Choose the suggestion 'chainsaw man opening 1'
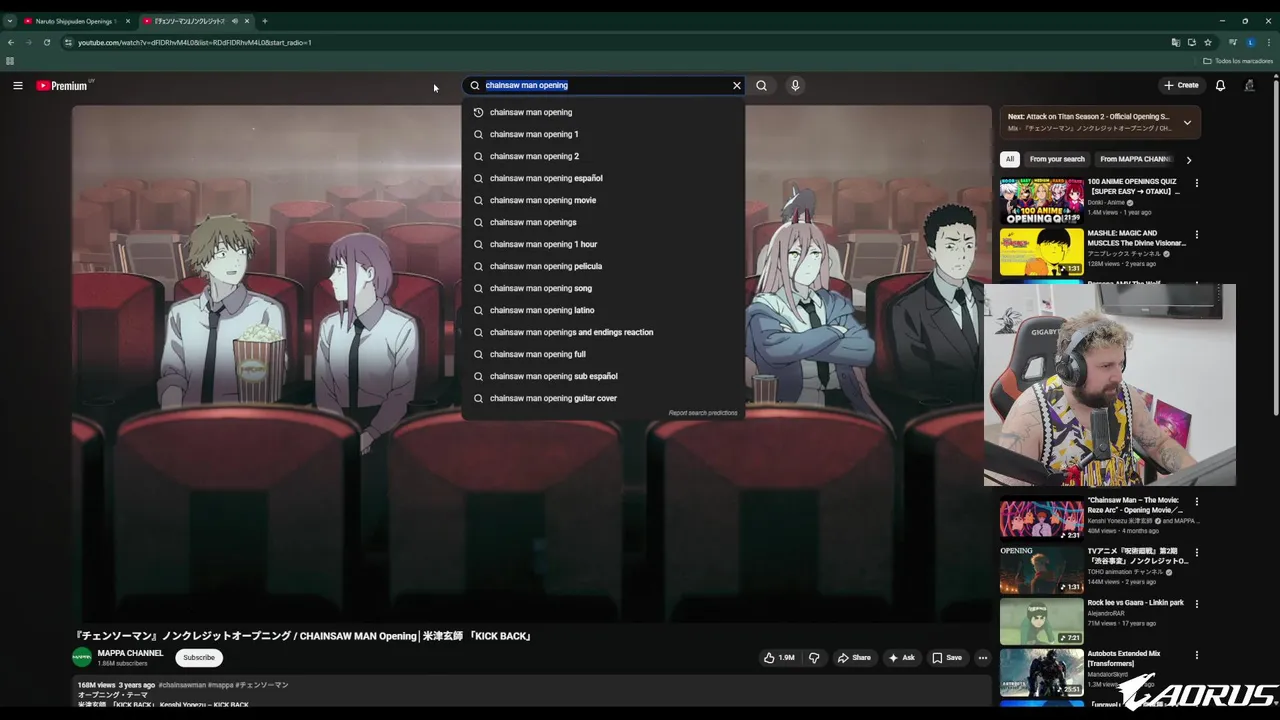Viewport: 1280px width, 720px height. point(603,134)
